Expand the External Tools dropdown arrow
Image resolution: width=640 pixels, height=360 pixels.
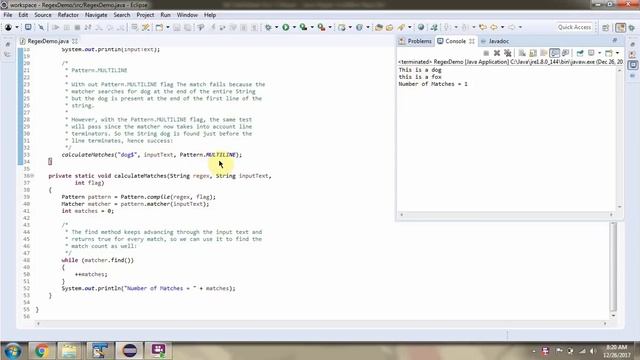click(x=330, y=27)
